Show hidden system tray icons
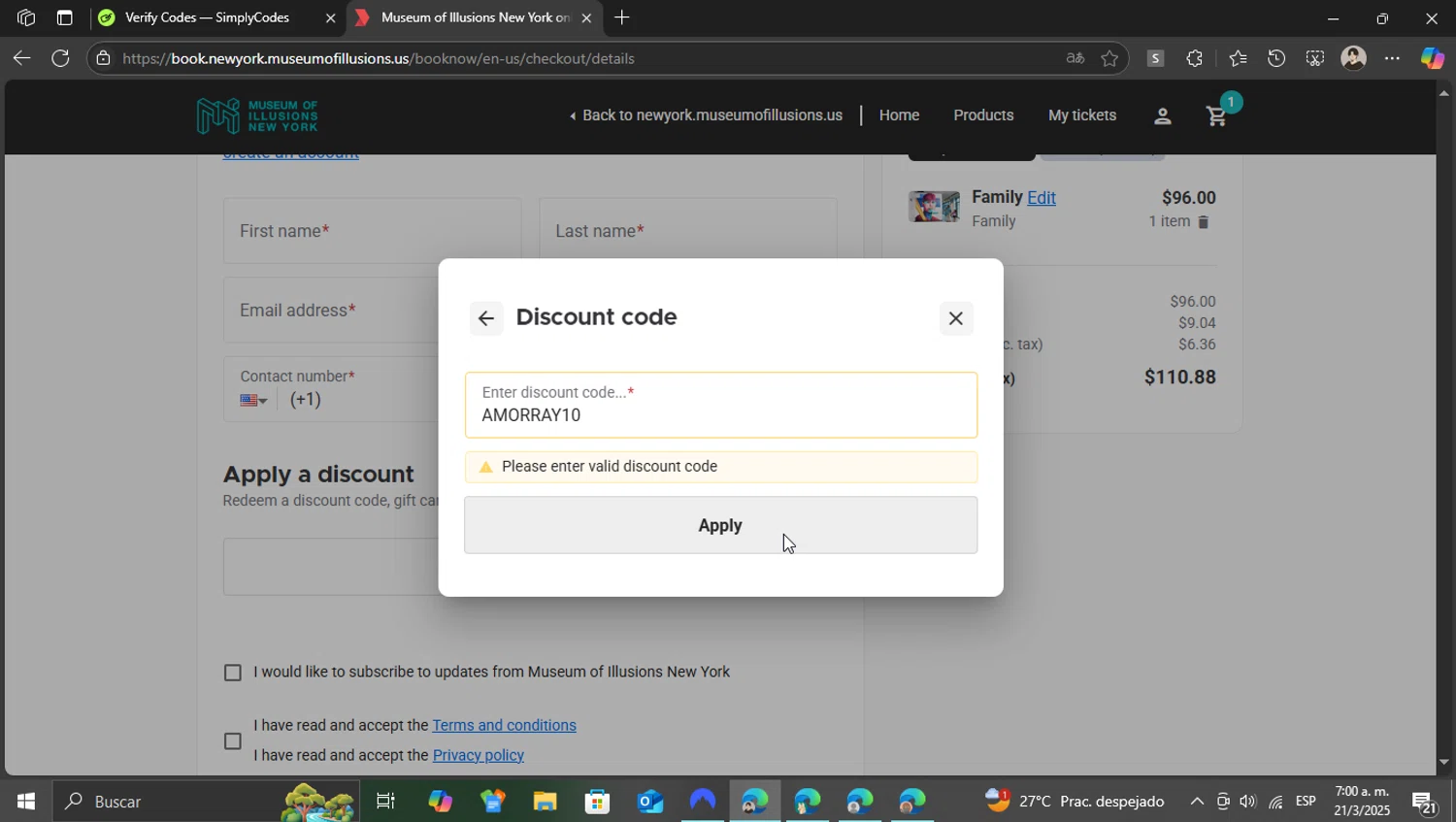Screen dimensions: 1456x822 coord(1197,802)
